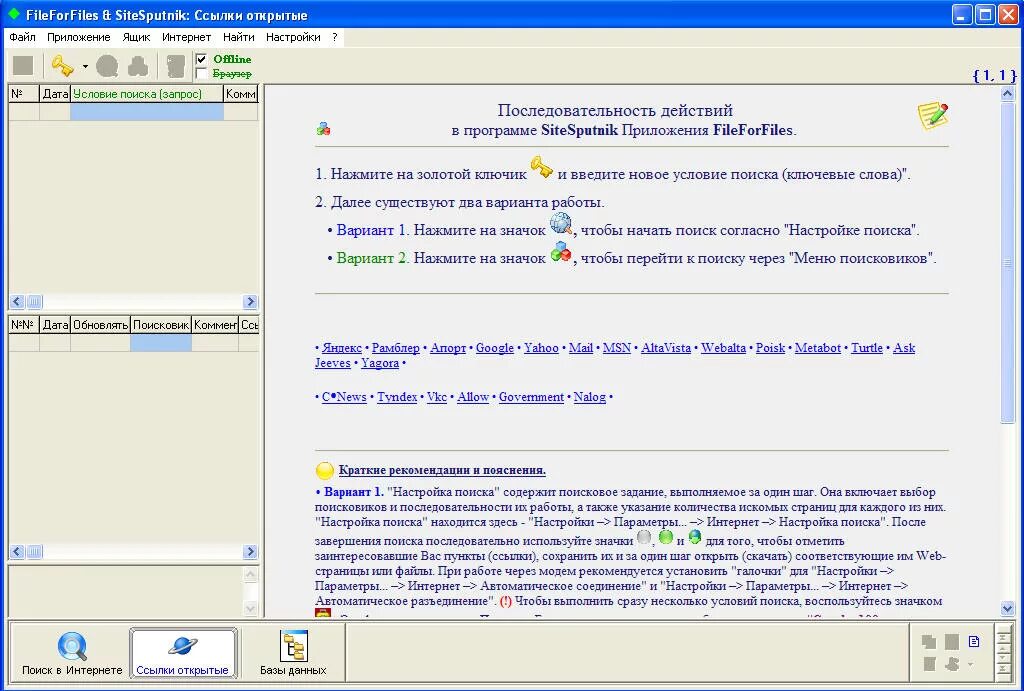Open the Yagora link
1024x691 pixels.
coord(379,363)
